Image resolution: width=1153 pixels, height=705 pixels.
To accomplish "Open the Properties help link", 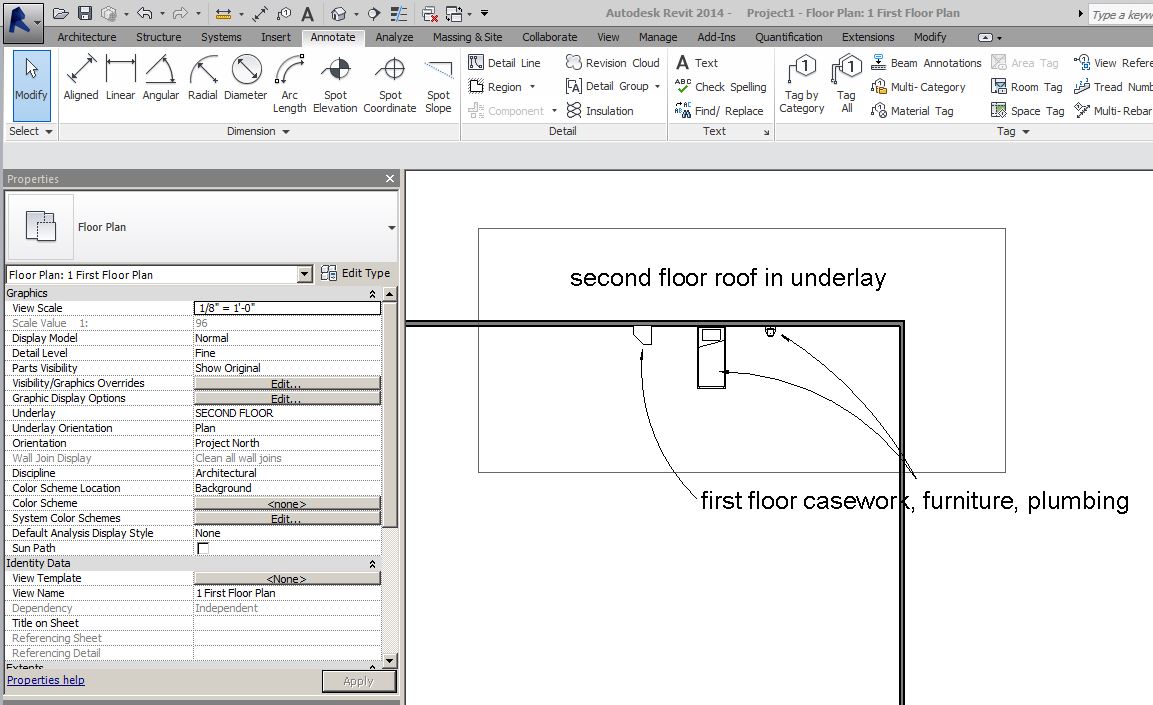I will tap(46, 680).
